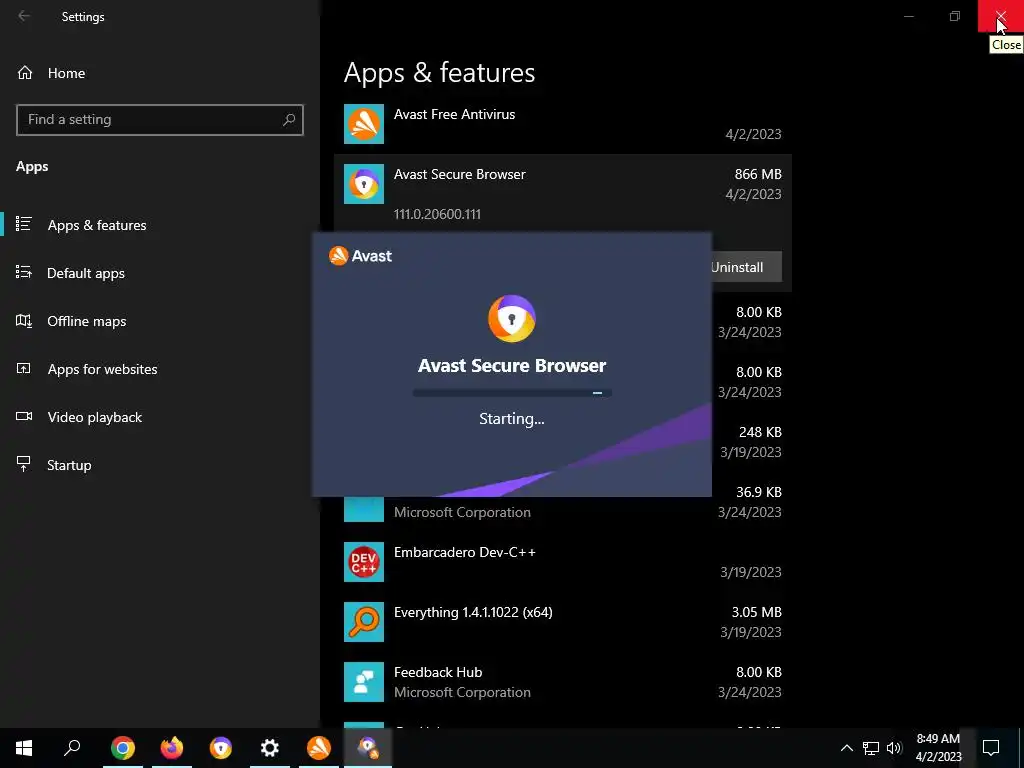
Task: Click the Feedback Hub icon
Action: (364, 682)
